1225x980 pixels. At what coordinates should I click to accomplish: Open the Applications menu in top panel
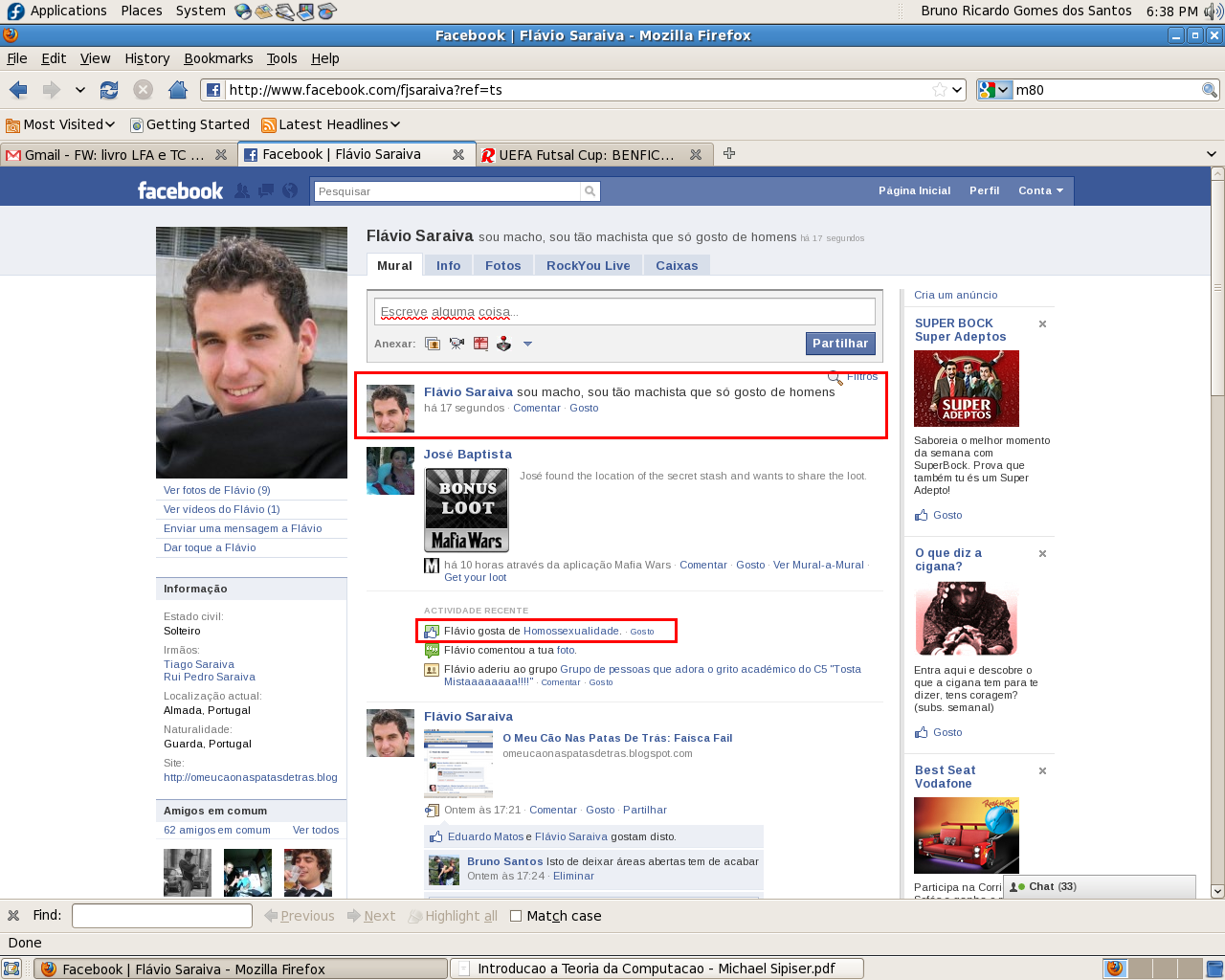[57, 11]
